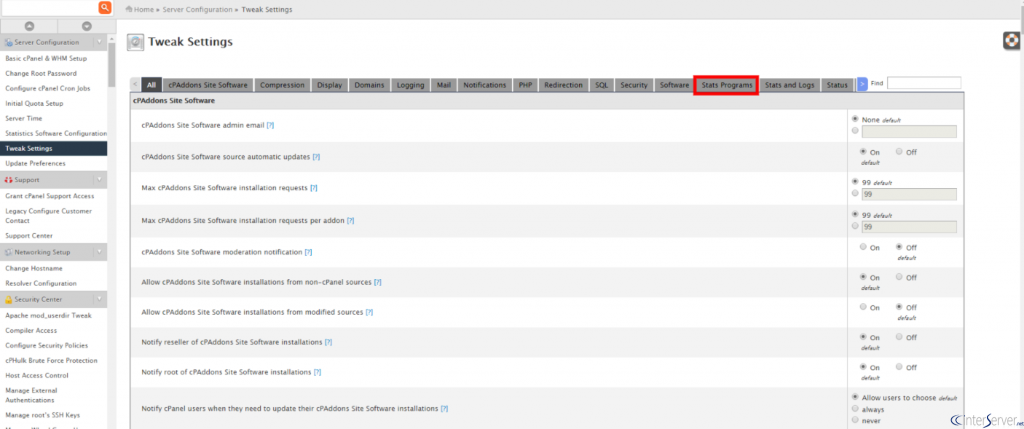Open the lifebuoy support icon

1012,40
